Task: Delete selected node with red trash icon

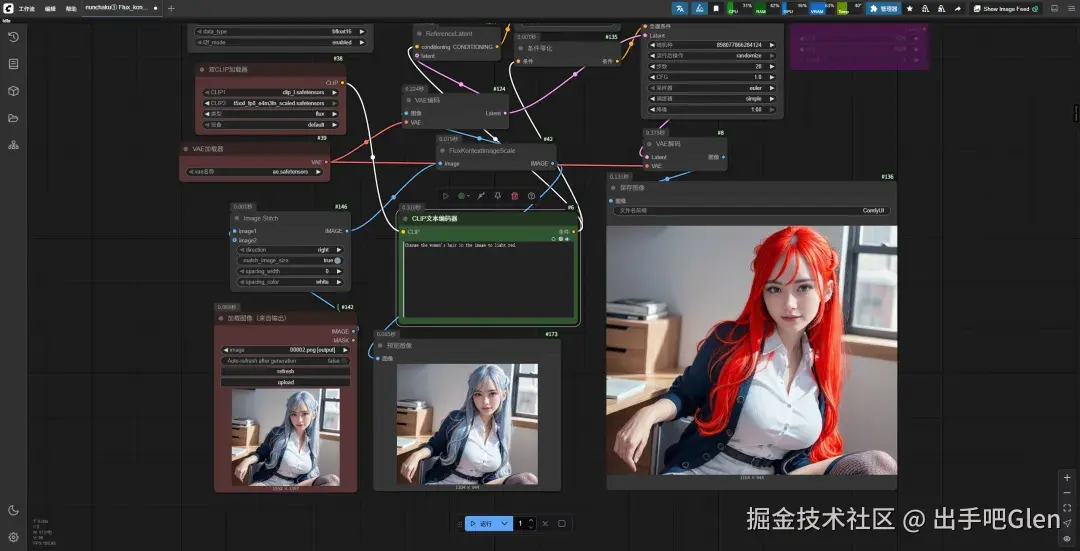Action: pos(515,196)
